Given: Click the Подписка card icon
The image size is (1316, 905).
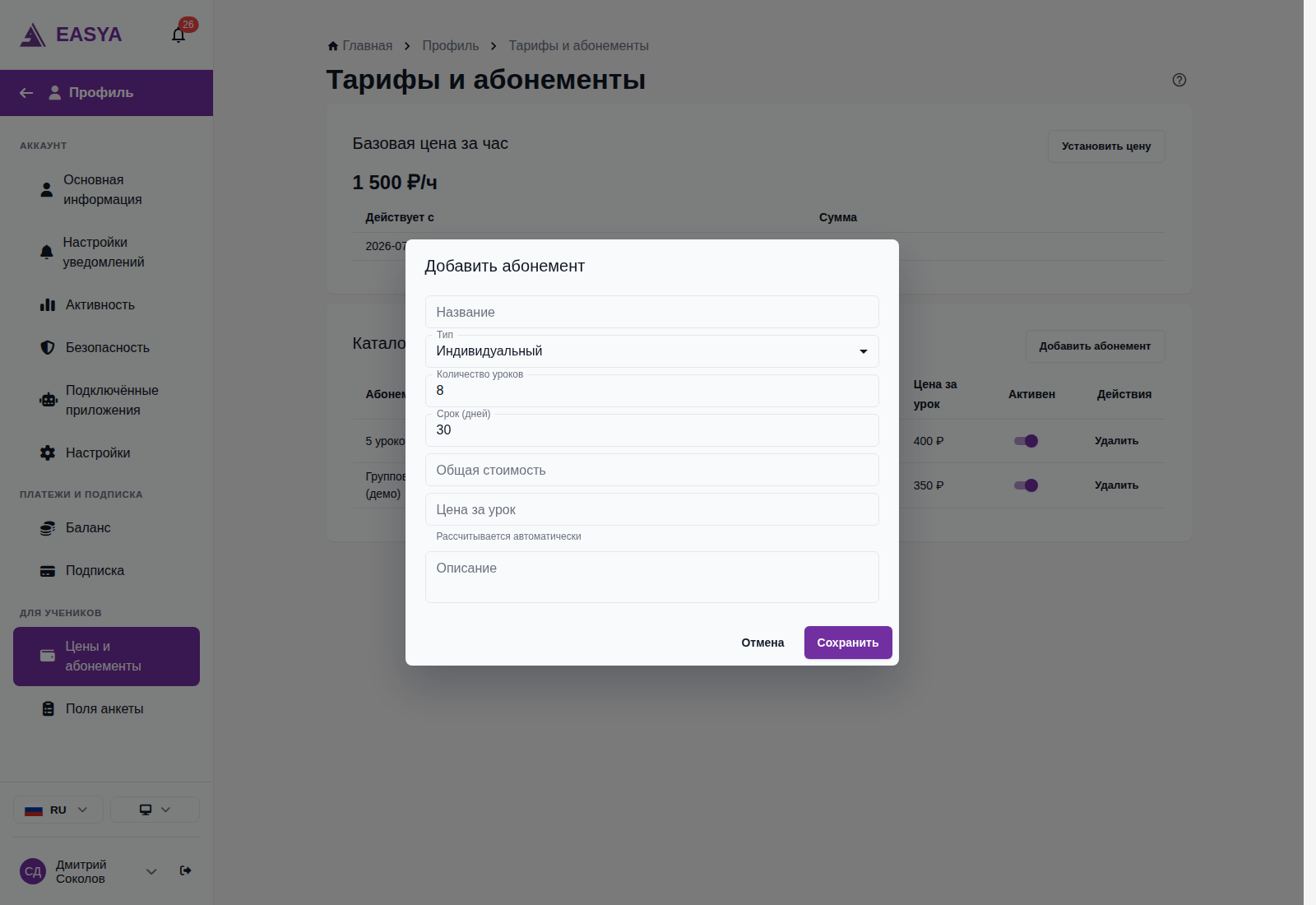Looking at the screenshot, I should [48, 571].
